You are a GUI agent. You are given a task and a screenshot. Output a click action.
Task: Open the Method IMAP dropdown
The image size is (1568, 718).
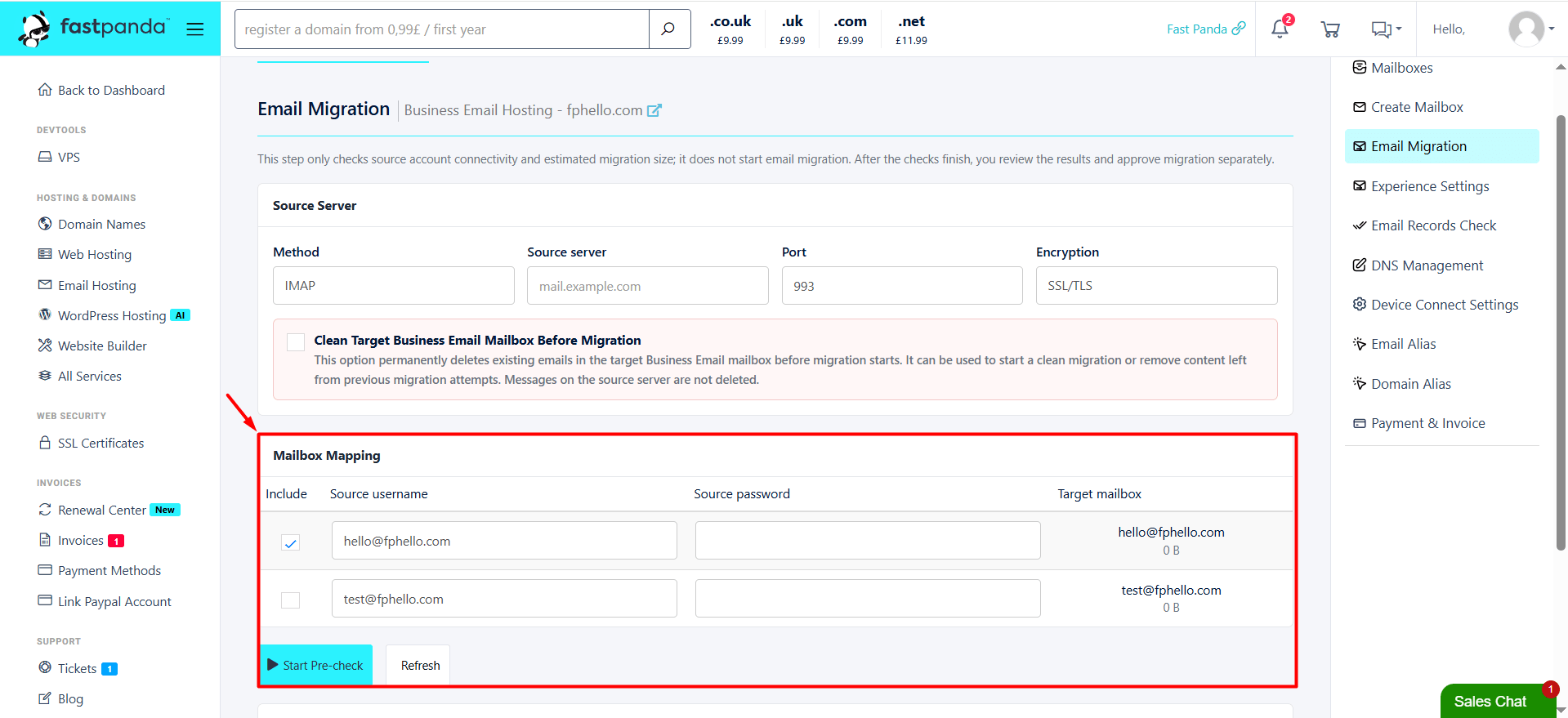[x=394, y=286]
